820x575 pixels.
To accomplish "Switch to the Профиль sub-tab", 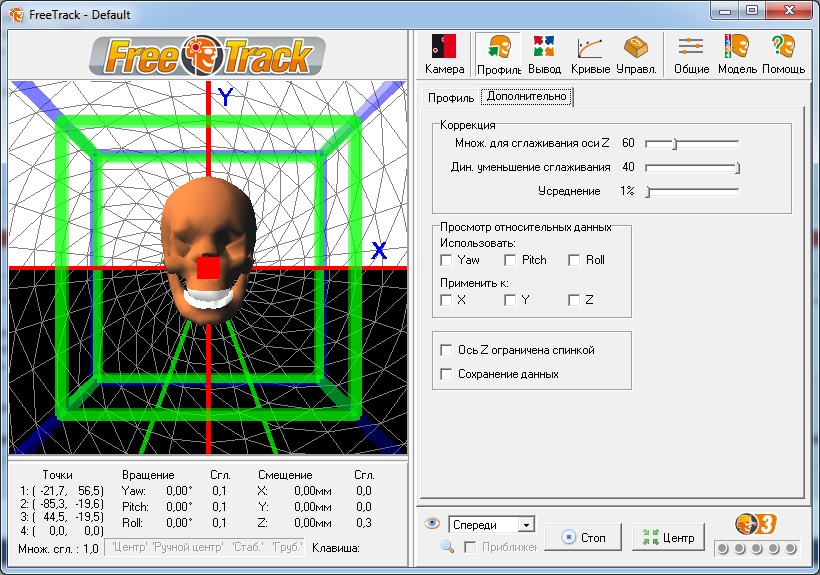I will point(451,98).
